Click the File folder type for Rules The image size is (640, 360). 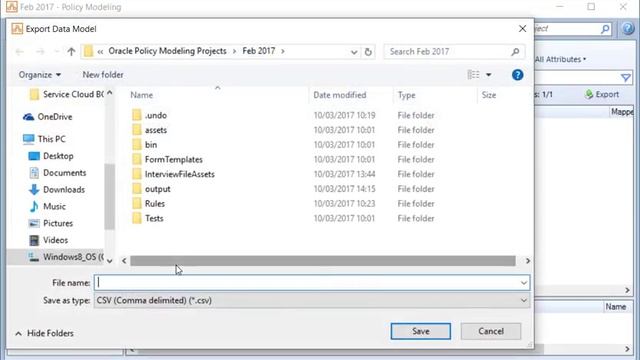point(416,204)
